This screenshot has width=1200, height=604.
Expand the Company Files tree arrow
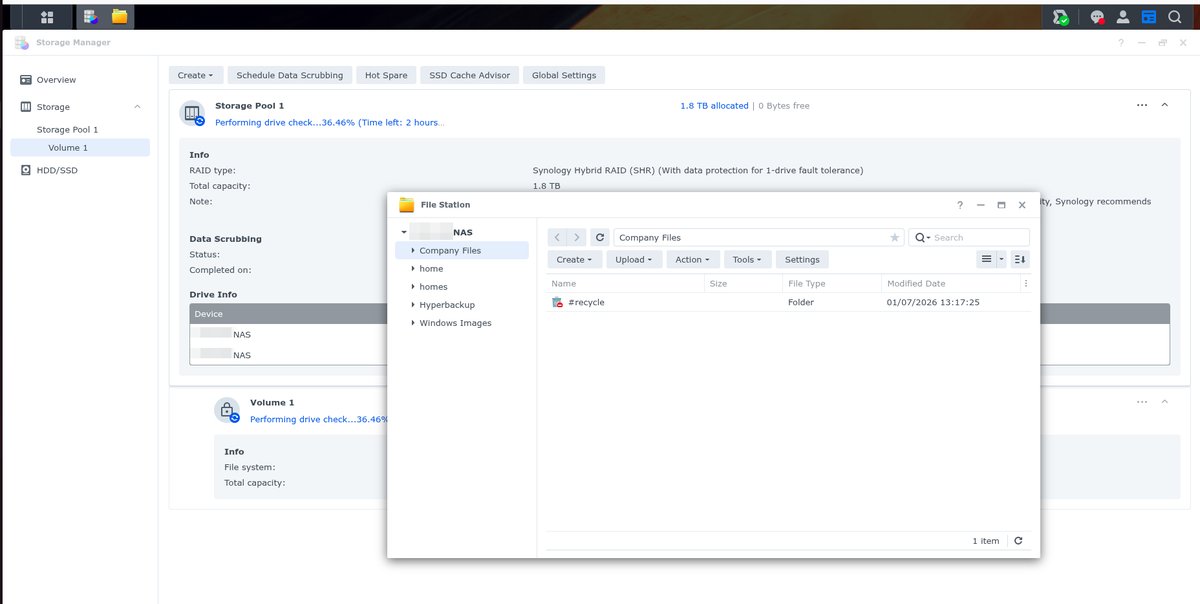tap(413, 251)
